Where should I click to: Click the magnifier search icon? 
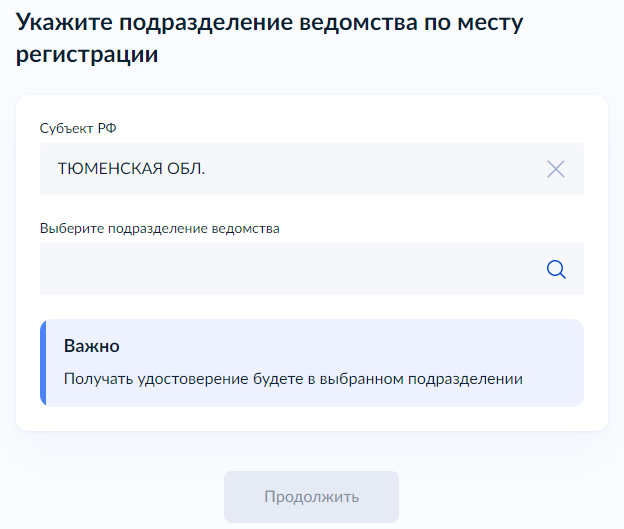tap(556, 269)
